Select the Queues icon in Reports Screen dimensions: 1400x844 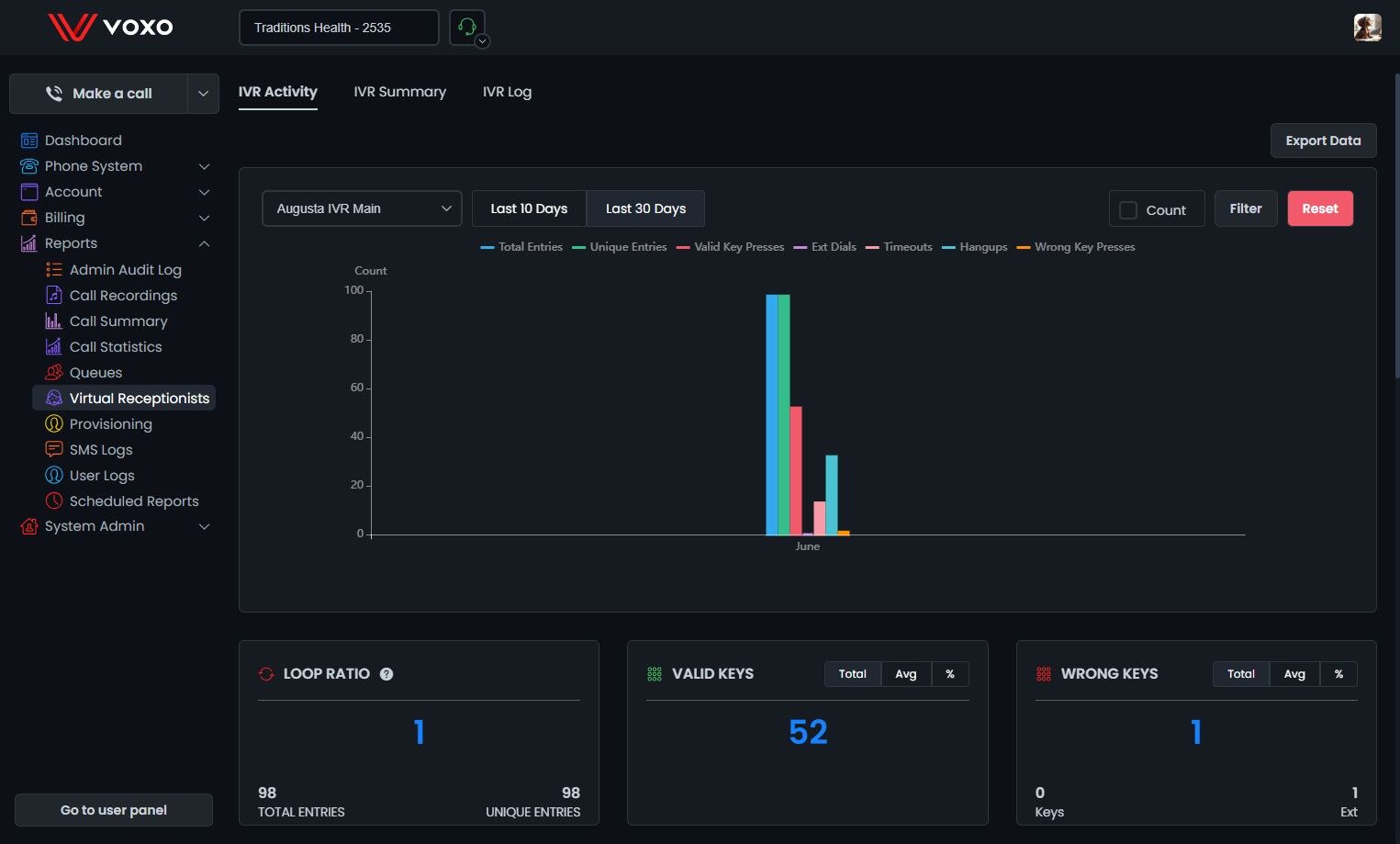pos(54,372)
